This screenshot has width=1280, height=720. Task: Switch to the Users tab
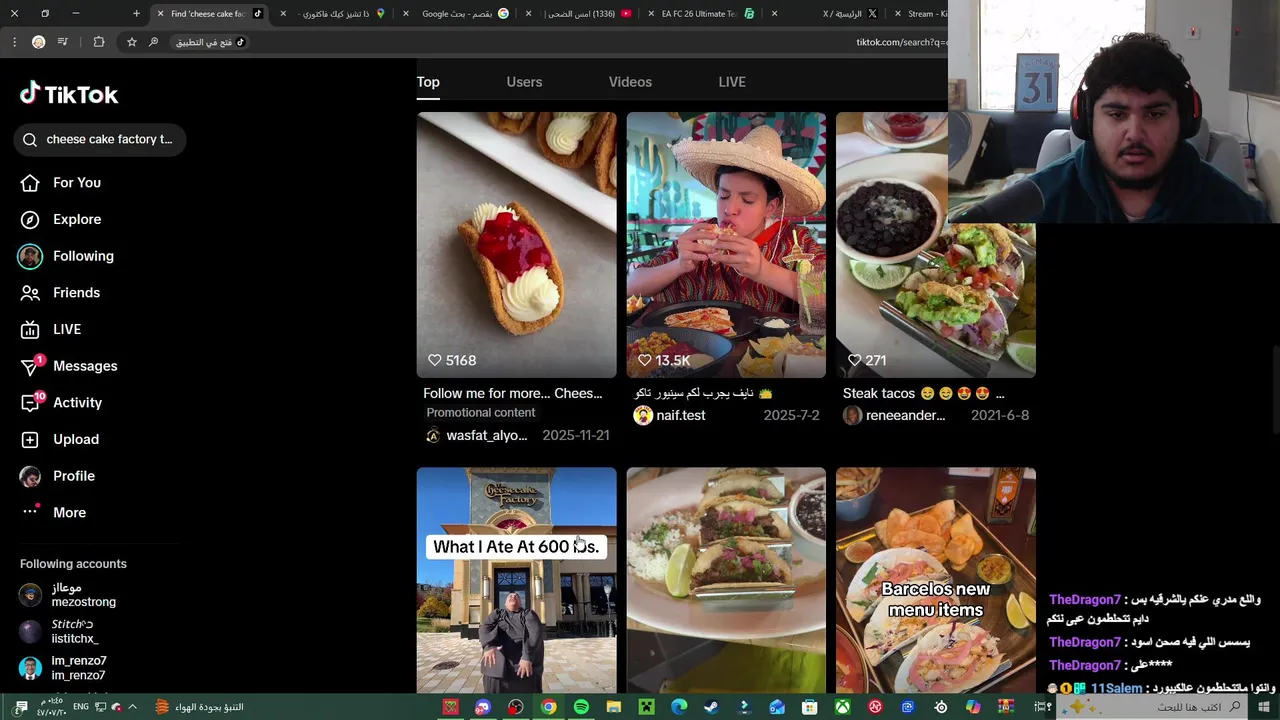click(x=524, y=82)
